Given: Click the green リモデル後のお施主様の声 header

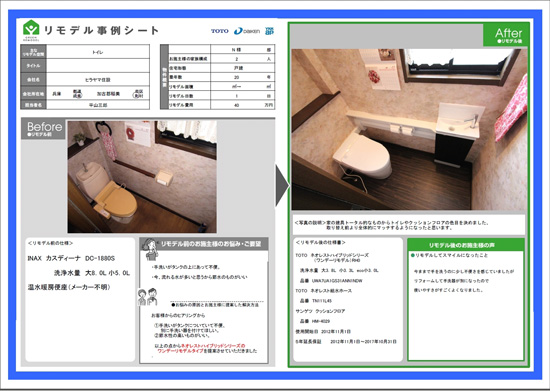Looking at the screenshot, I should point(466,244).
